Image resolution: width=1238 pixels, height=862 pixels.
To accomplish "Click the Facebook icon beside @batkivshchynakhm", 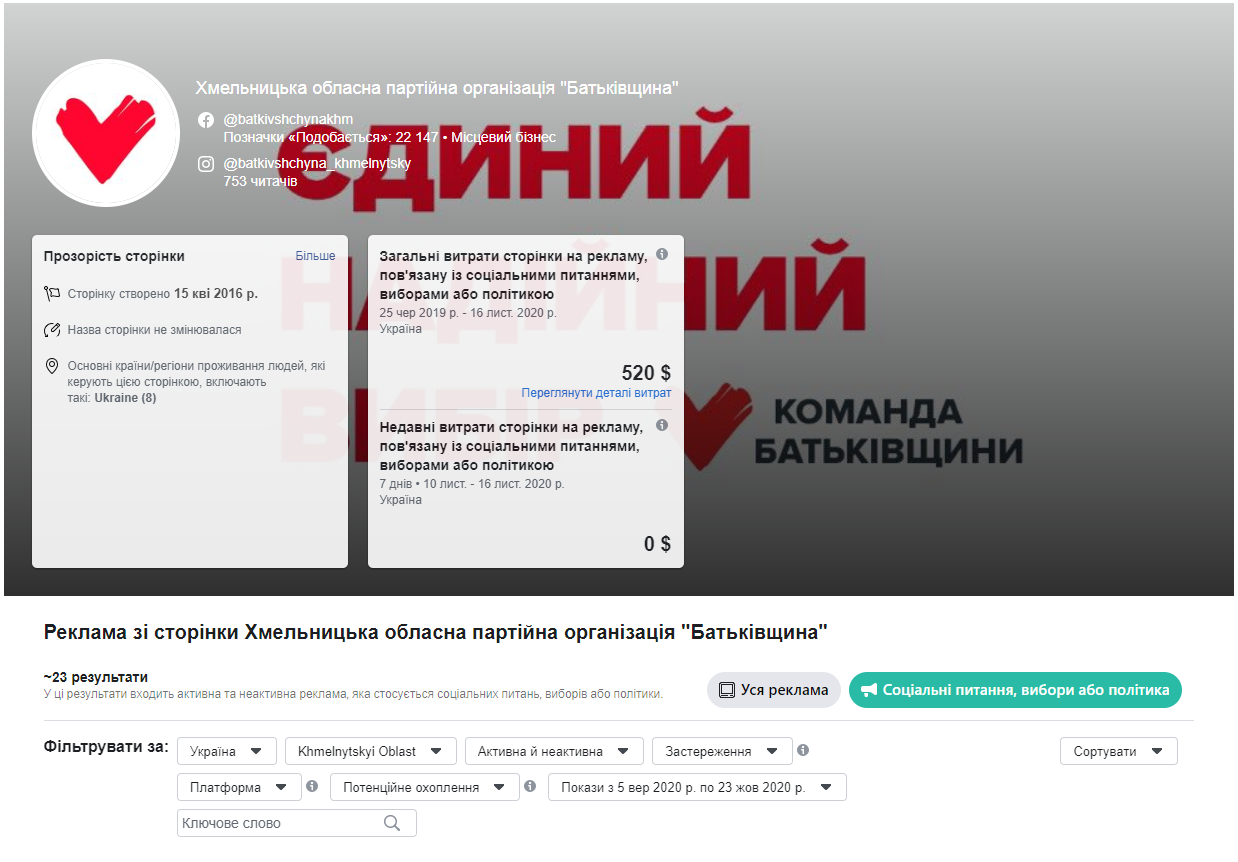I will point(206,120).
